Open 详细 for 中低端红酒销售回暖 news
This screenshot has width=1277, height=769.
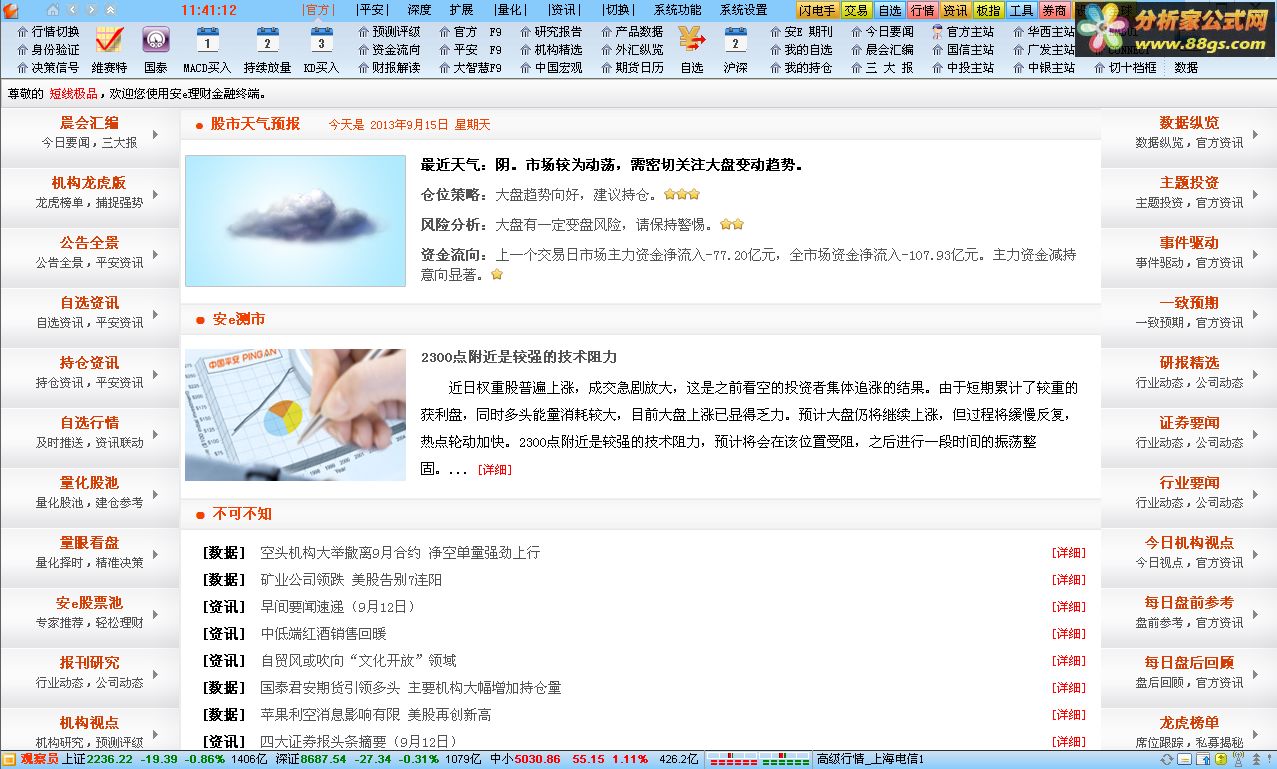pyautogui.click(x=1068, y=634)
